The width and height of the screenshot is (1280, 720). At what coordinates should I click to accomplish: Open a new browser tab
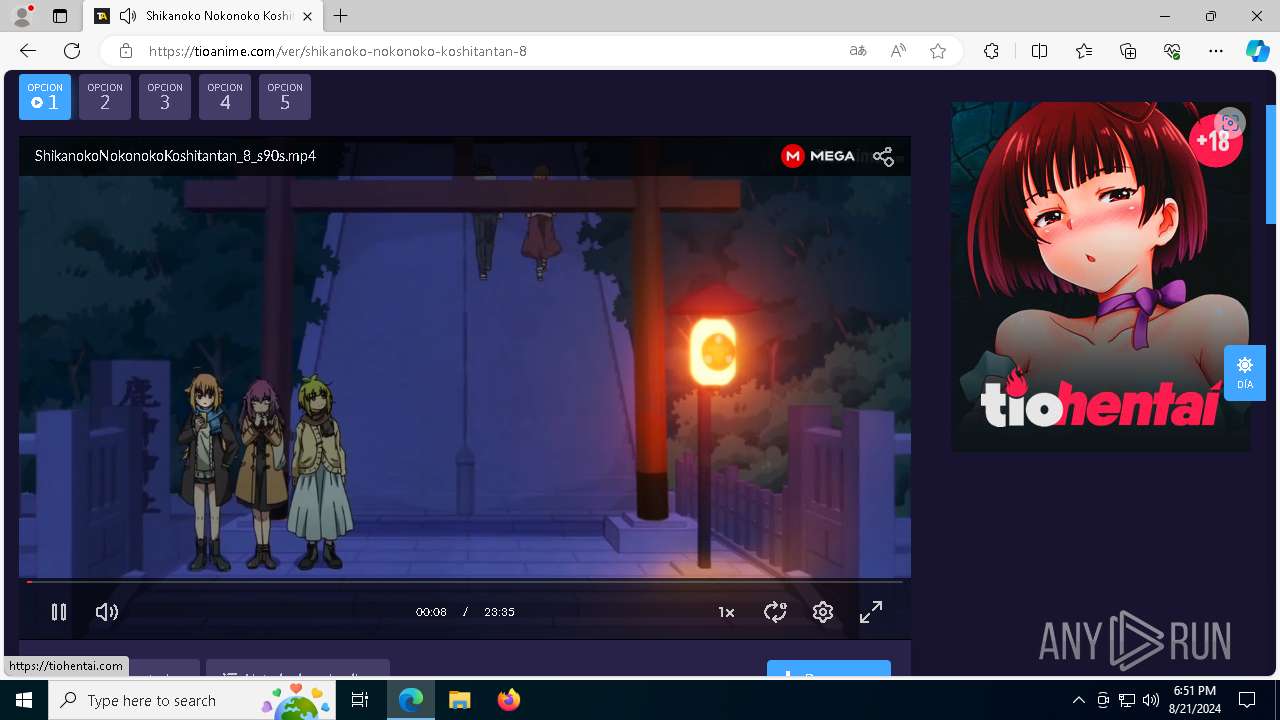pyautogui.click(x=341, y=16)
